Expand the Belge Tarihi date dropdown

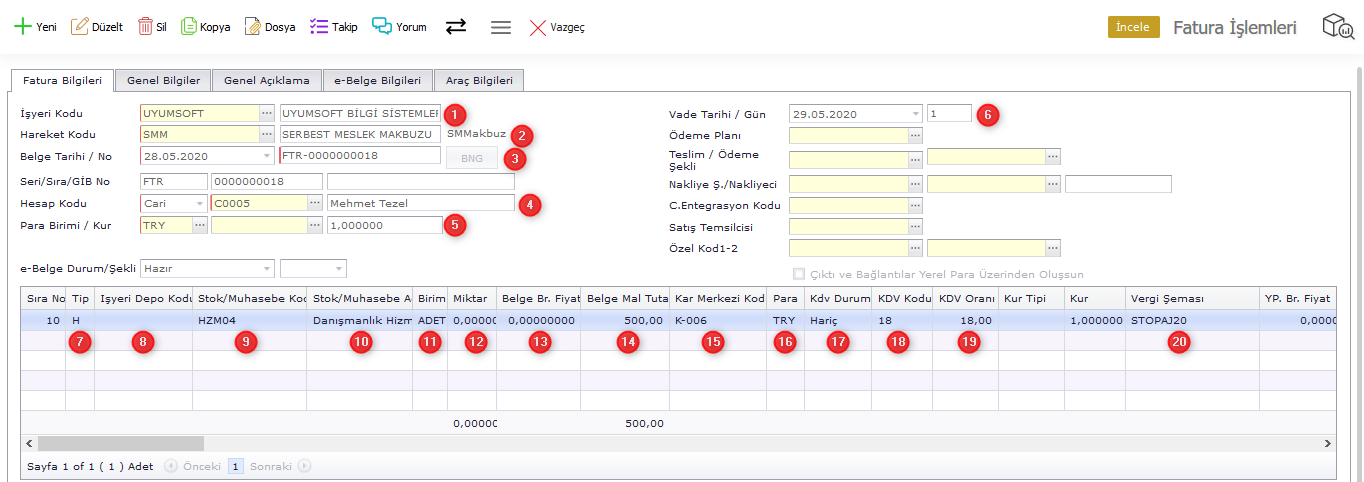pyautogui.click(x=266, y=156)
